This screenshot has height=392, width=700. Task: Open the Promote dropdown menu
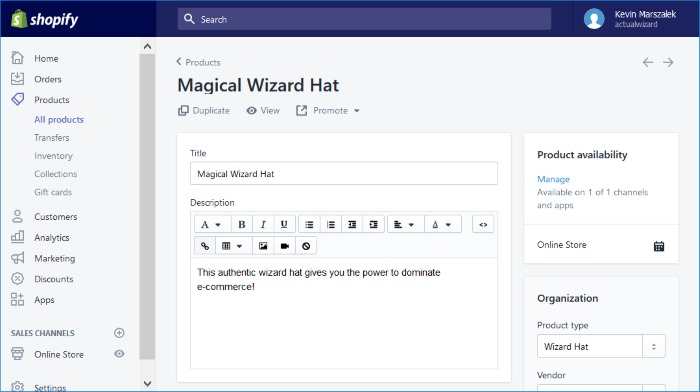click(328, 110)
